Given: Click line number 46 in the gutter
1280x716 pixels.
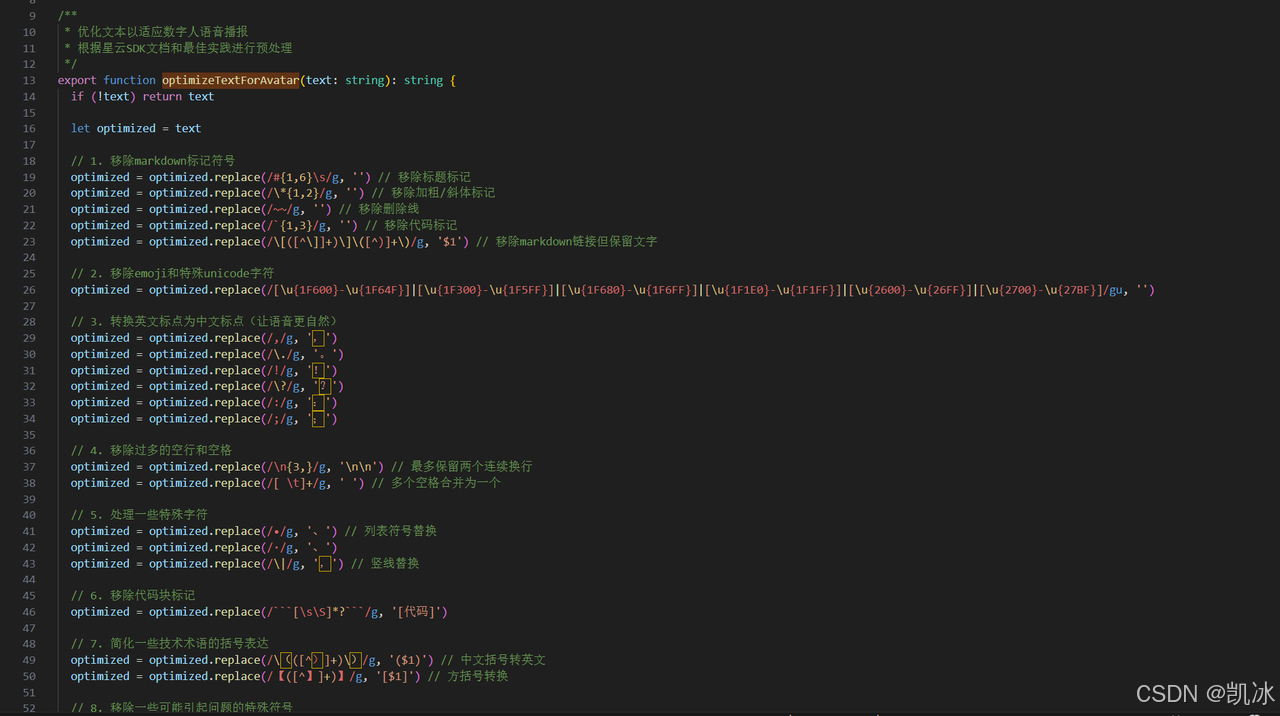Looking at the screenshot, I should coord(30,611).
